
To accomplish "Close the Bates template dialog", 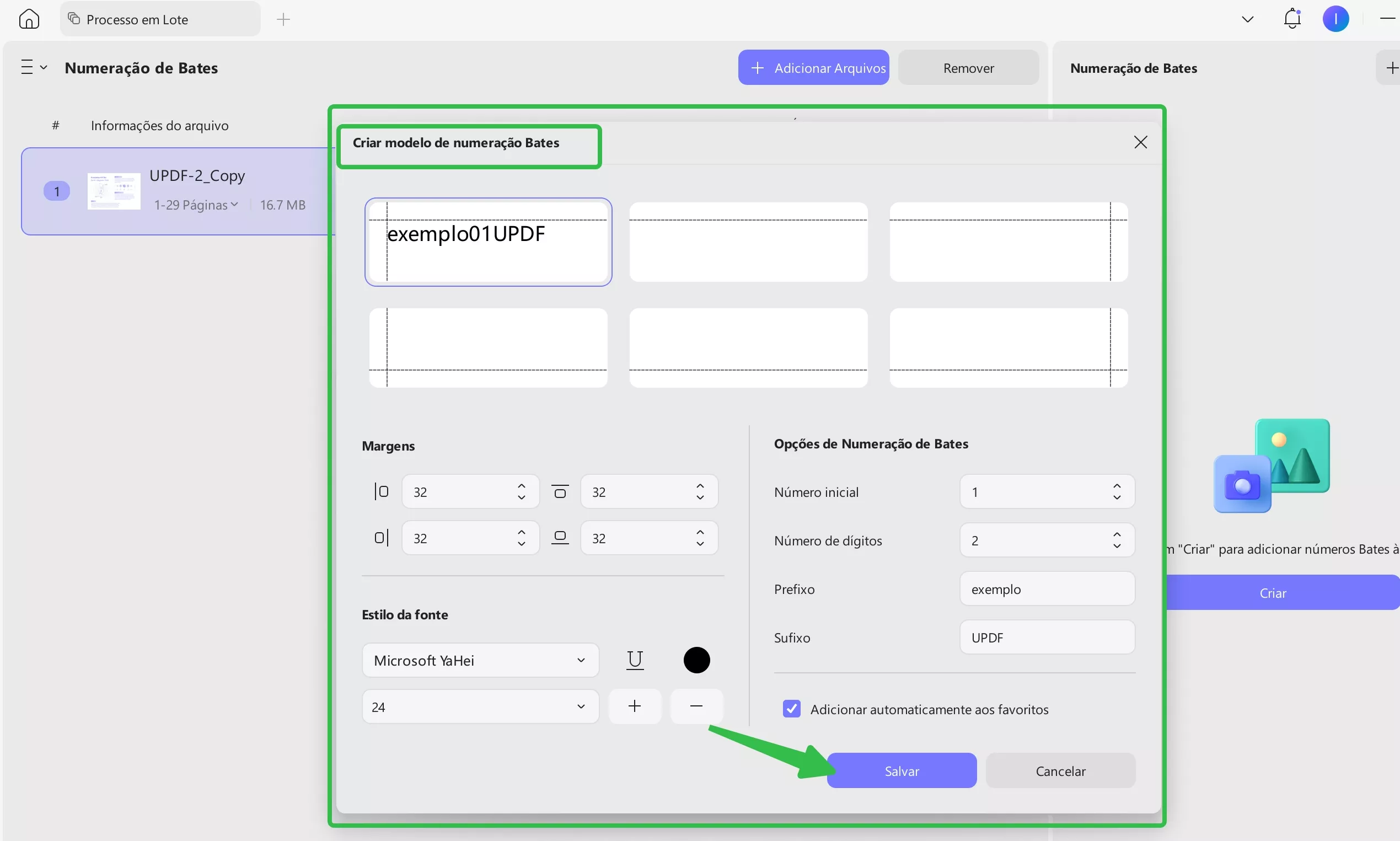I will (1140, 142).
